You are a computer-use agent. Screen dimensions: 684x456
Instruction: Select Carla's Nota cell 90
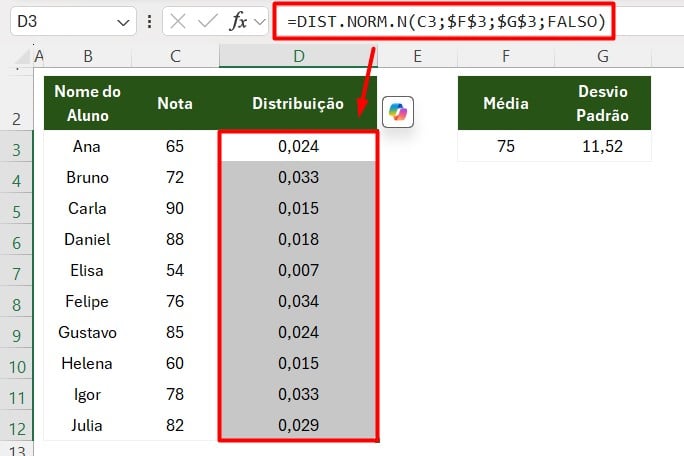tap(175, 208)
